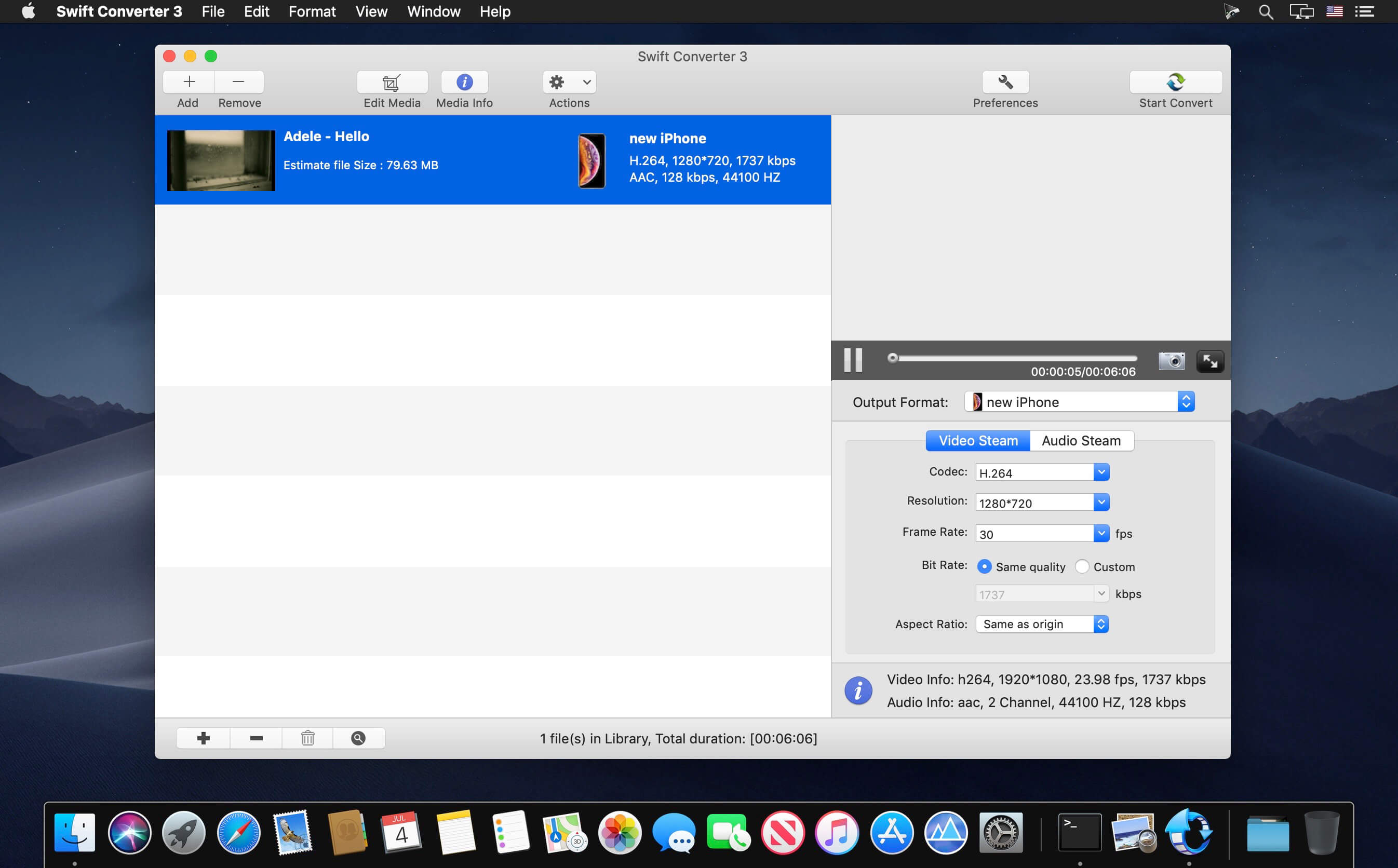This screenshot has width=1398, height=868.
Task: Click the blue info icon beside Video Info
Action: (x=858, y=690)
